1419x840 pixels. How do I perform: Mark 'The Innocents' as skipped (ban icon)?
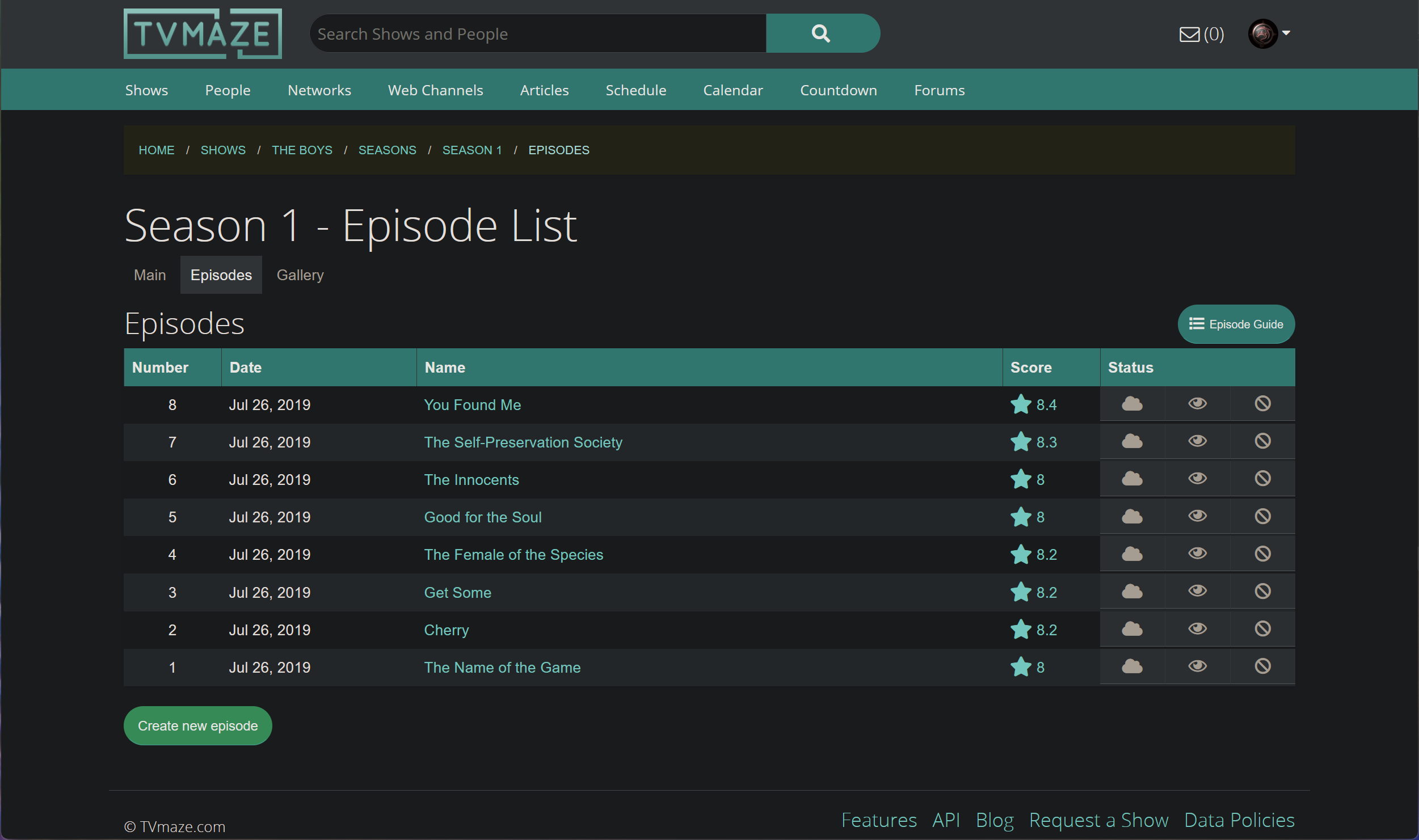[x=1262, y=479]
